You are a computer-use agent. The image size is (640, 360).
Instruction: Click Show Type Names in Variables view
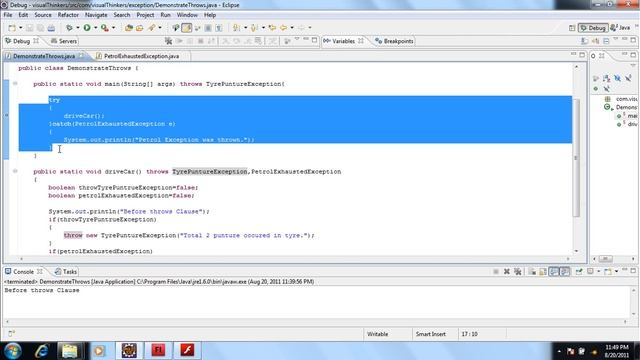(584, 41)
